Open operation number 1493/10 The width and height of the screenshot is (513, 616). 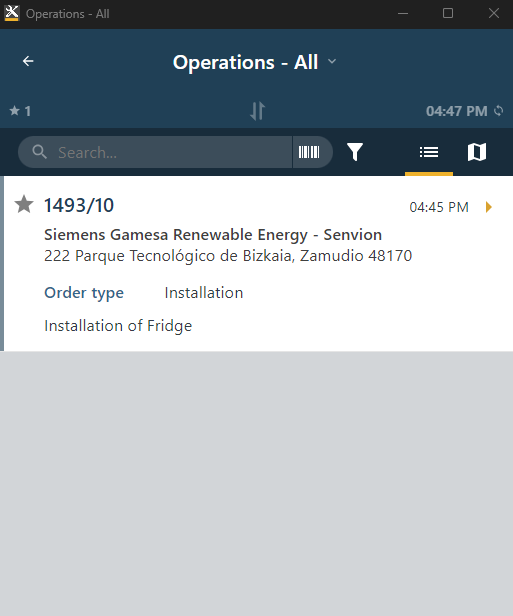pos(79,205)
